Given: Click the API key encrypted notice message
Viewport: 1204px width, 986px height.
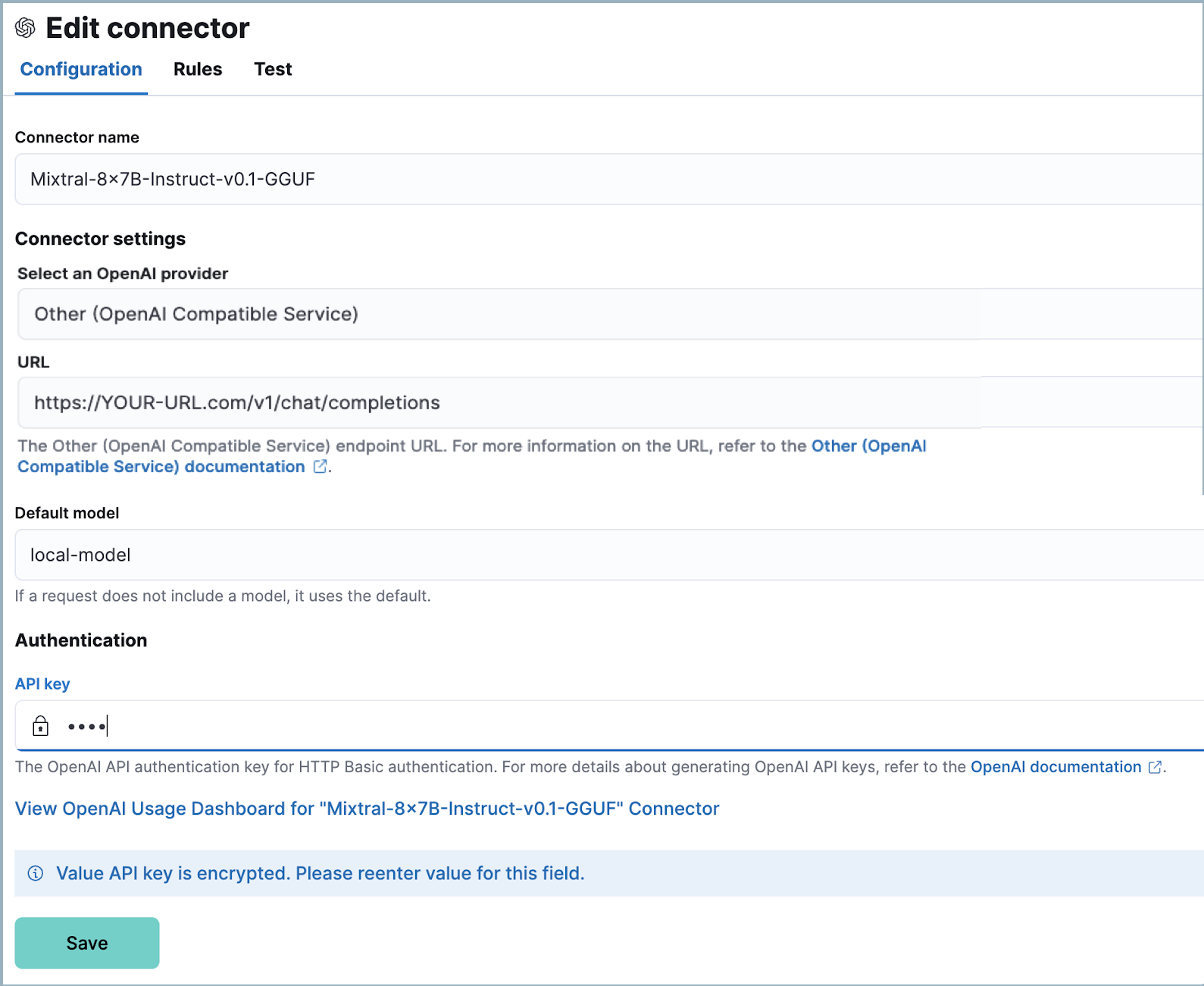Looking at the screenshot, I should click(320, 873).
